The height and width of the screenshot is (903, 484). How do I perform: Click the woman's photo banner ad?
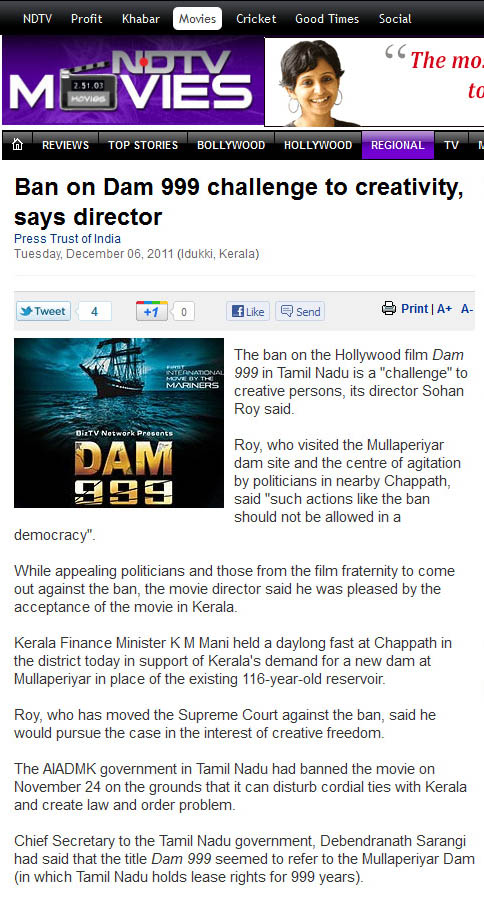click(x=375, y=82)
